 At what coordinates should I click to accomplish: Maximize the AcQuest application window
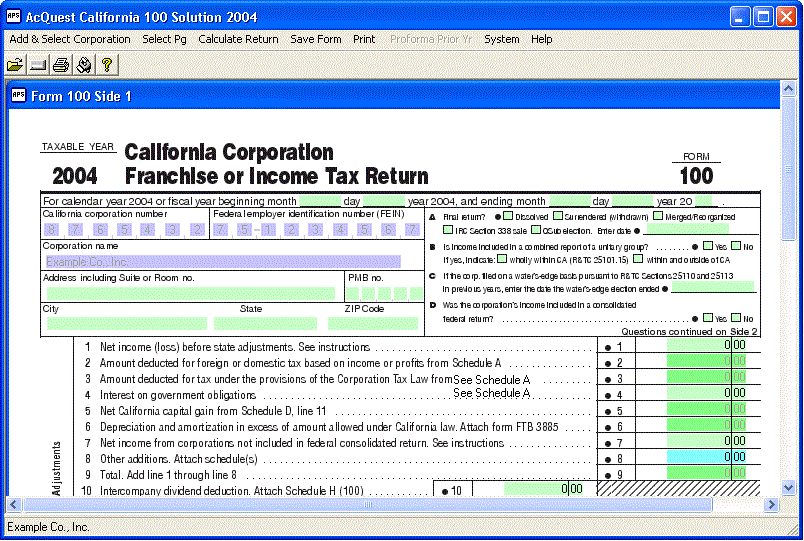tap(762, 17)
